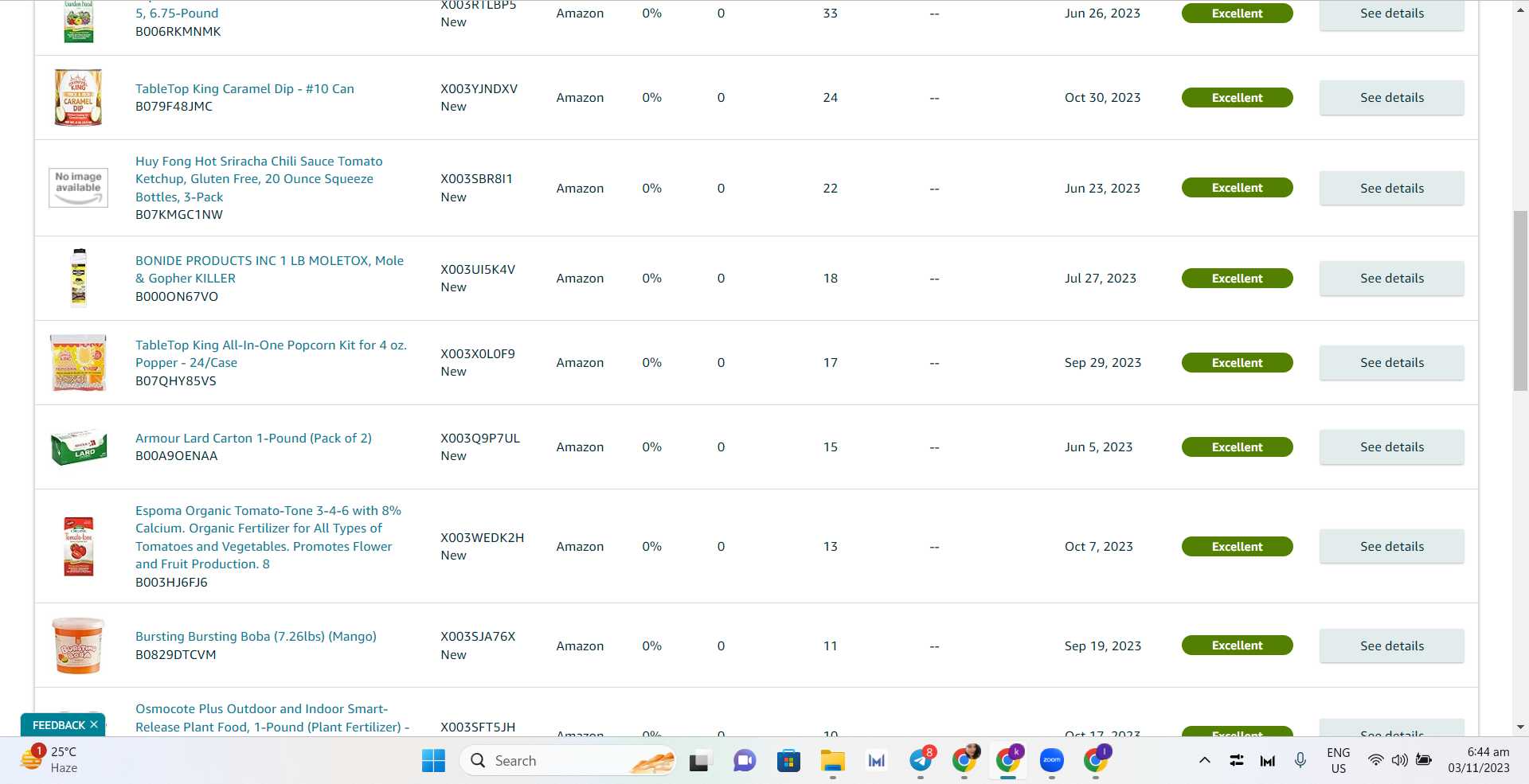
Task: Open Armour Lard Carton 1-Pound link
Action: [x=253, y=438]
